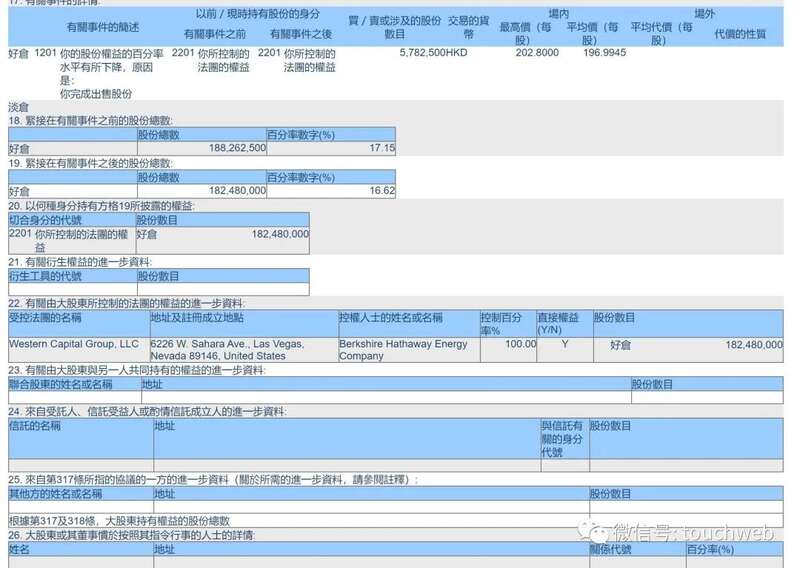Click the 6226 W. Sahara Ave. address

pyautogui.click(x=227, y=350)
